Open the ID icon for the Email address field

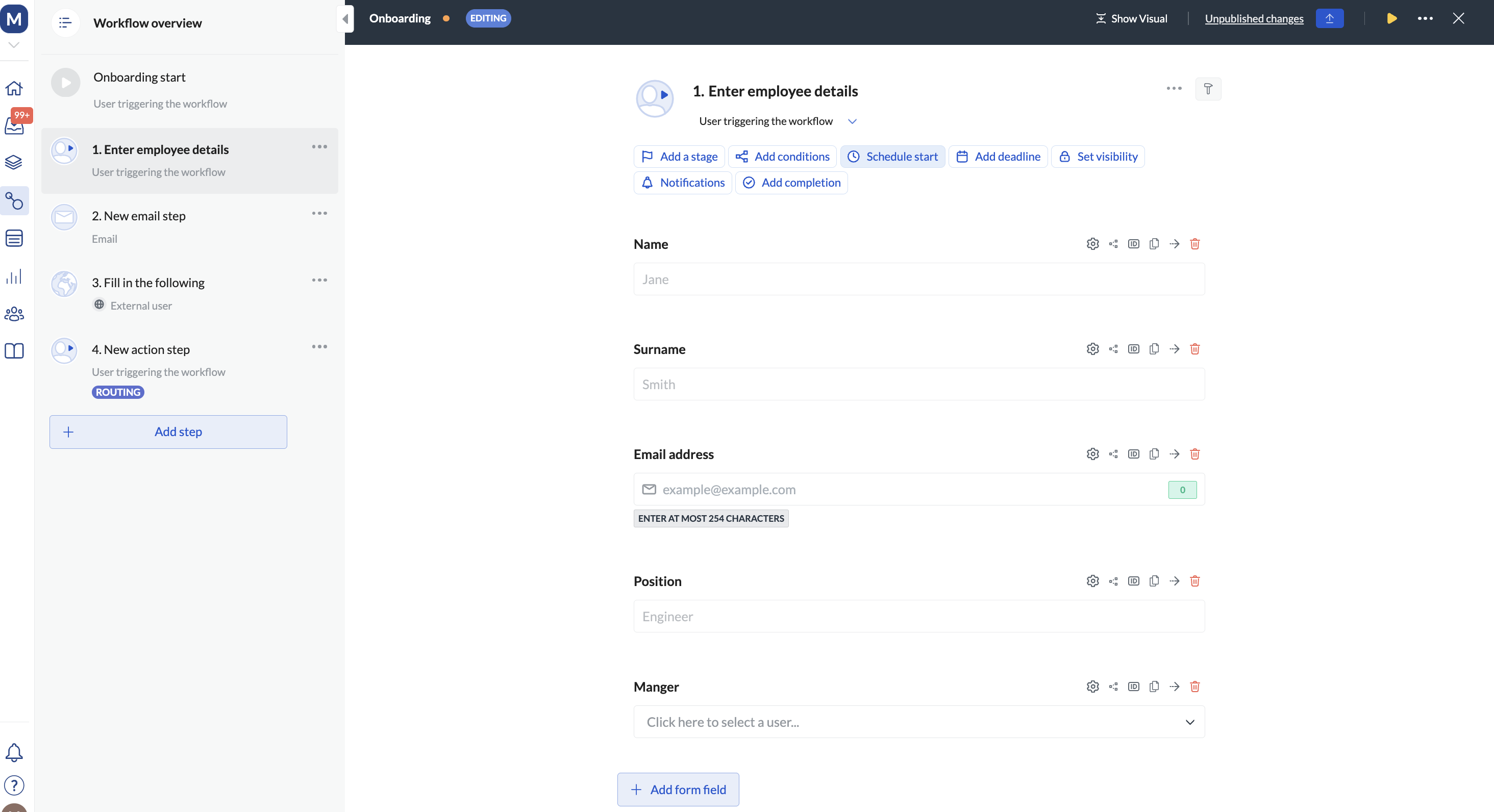coord(1134,454)
